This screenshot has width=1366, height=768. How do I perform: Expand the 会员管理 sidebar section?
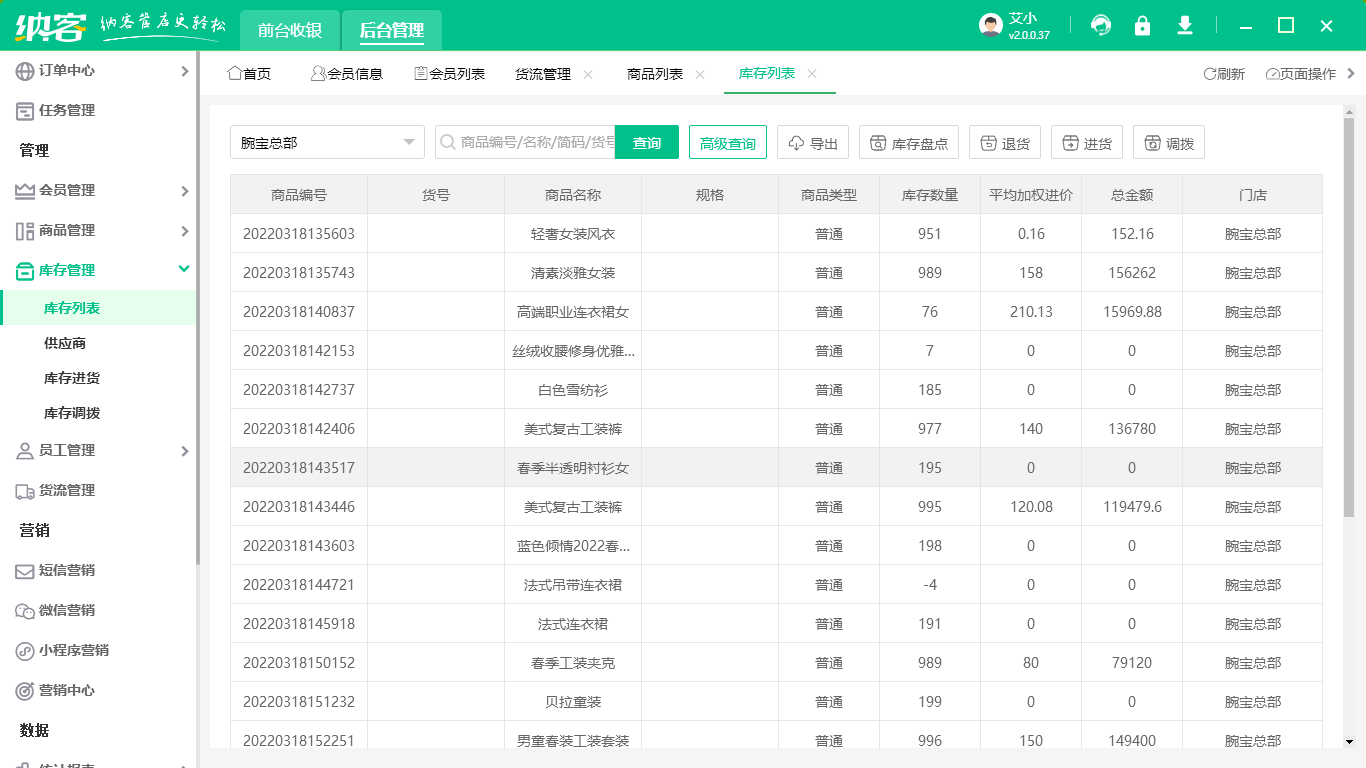point(62,190)
